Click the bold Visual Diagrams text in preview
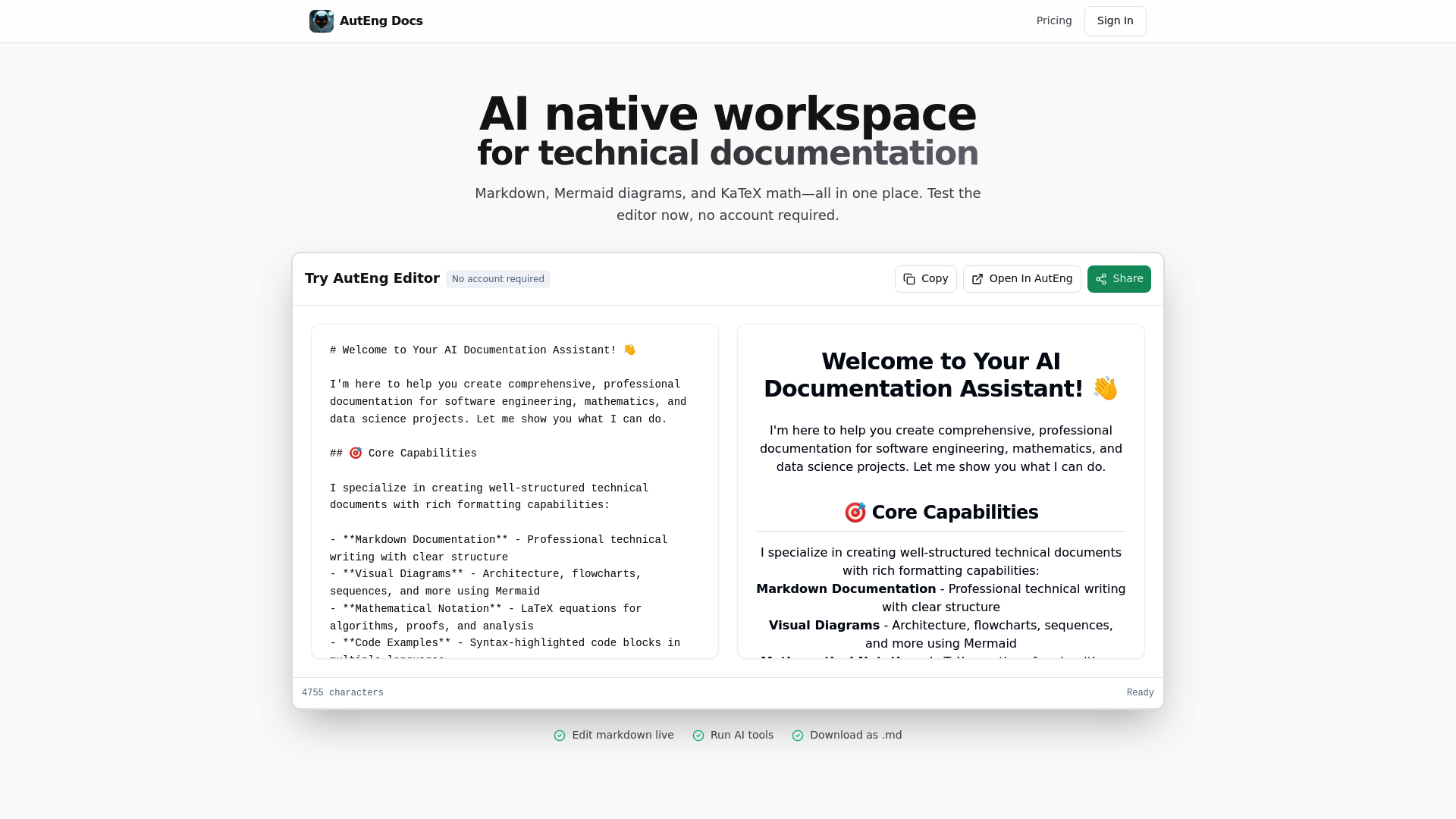1456x819 pixels. (x=824, y=626)
